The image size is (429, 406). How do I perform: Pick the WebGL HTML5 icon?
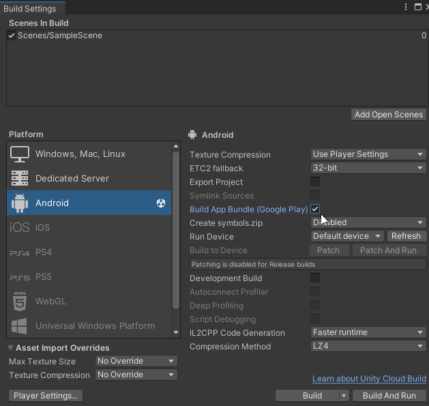(20, 301)
